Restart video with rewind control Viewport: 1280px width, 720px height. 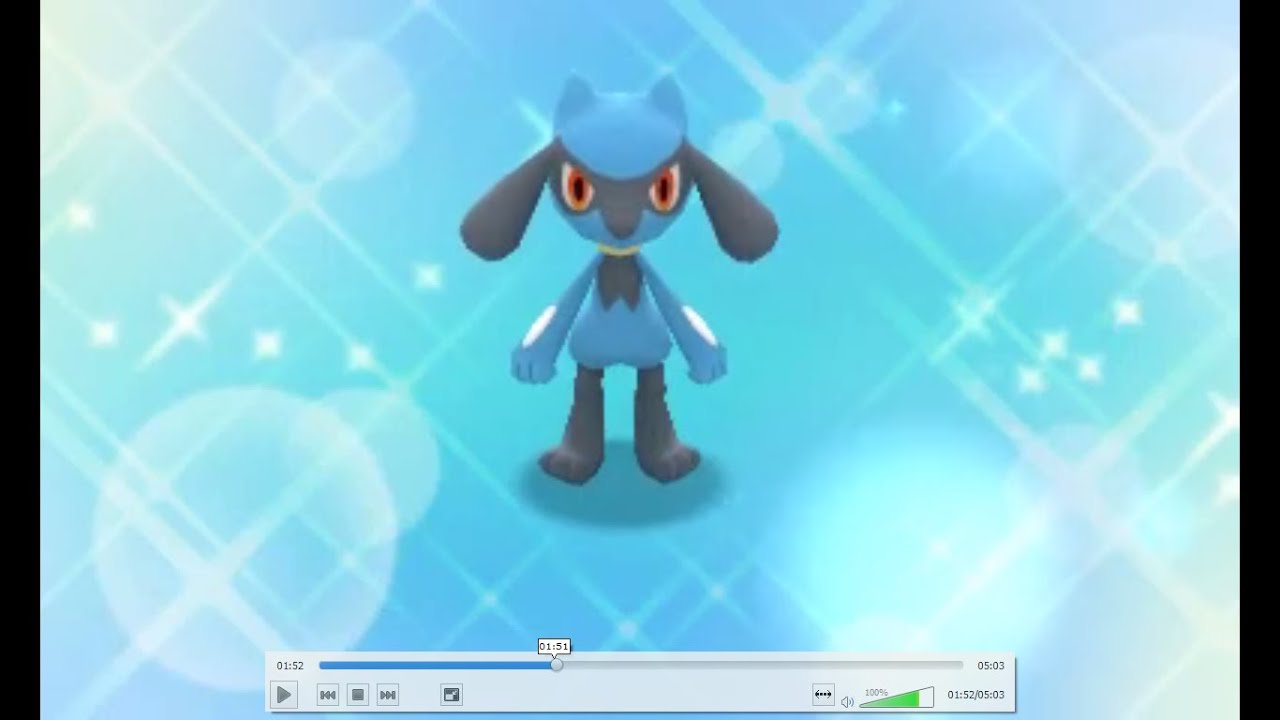327,694
